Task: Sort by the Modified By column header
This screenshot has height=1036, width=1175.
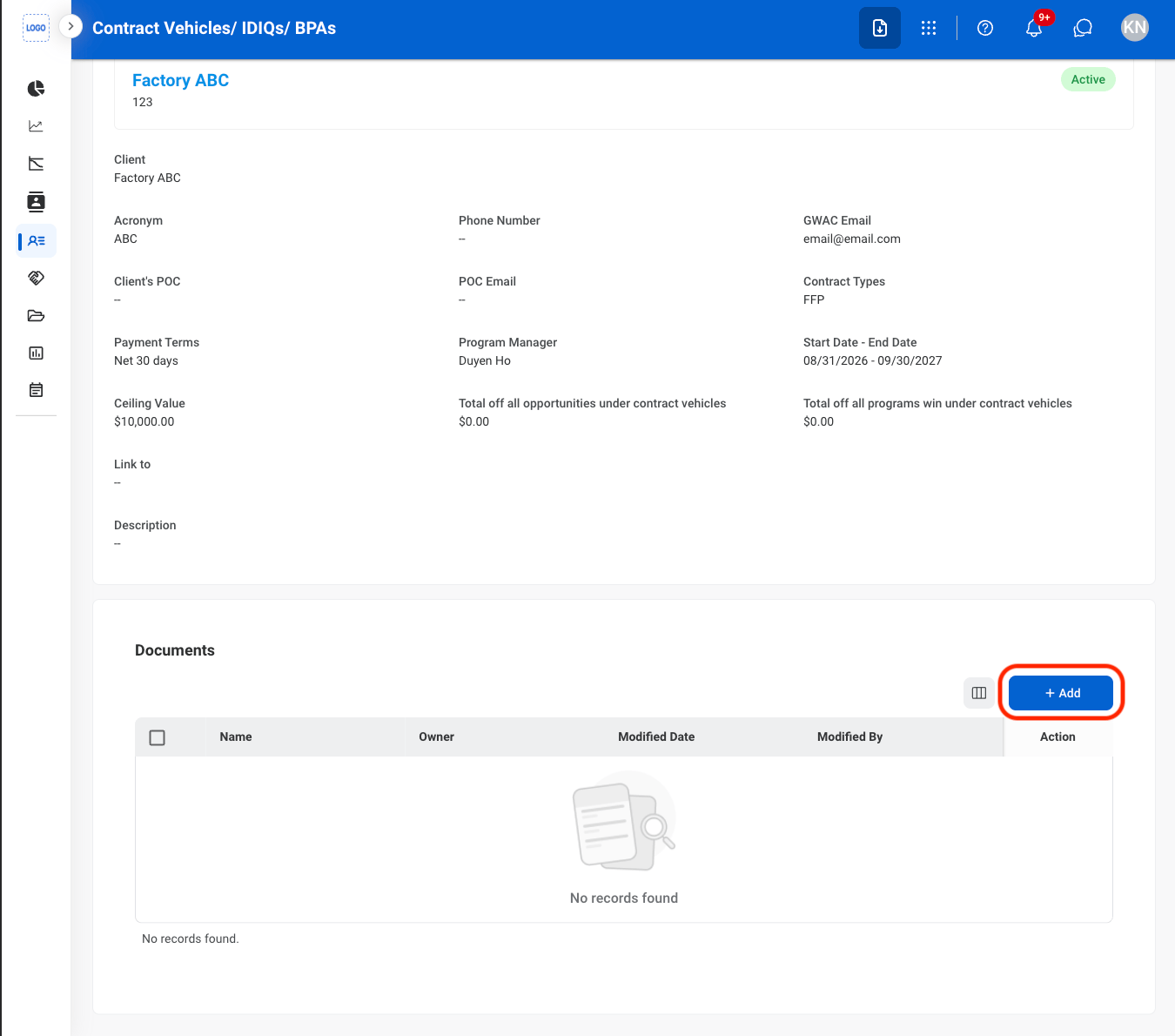Action: coord(849,737)
